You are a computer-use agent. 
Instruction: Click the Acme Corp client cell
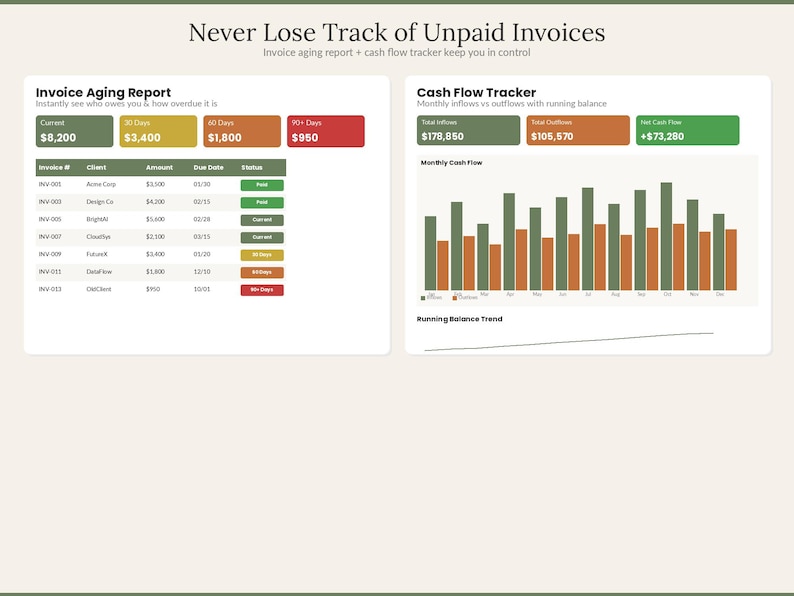click(101, 184)
